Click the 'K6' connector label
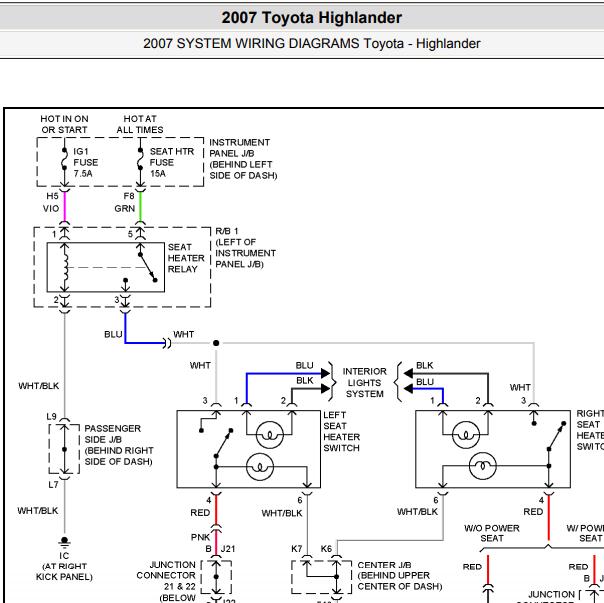 (326, 549)
